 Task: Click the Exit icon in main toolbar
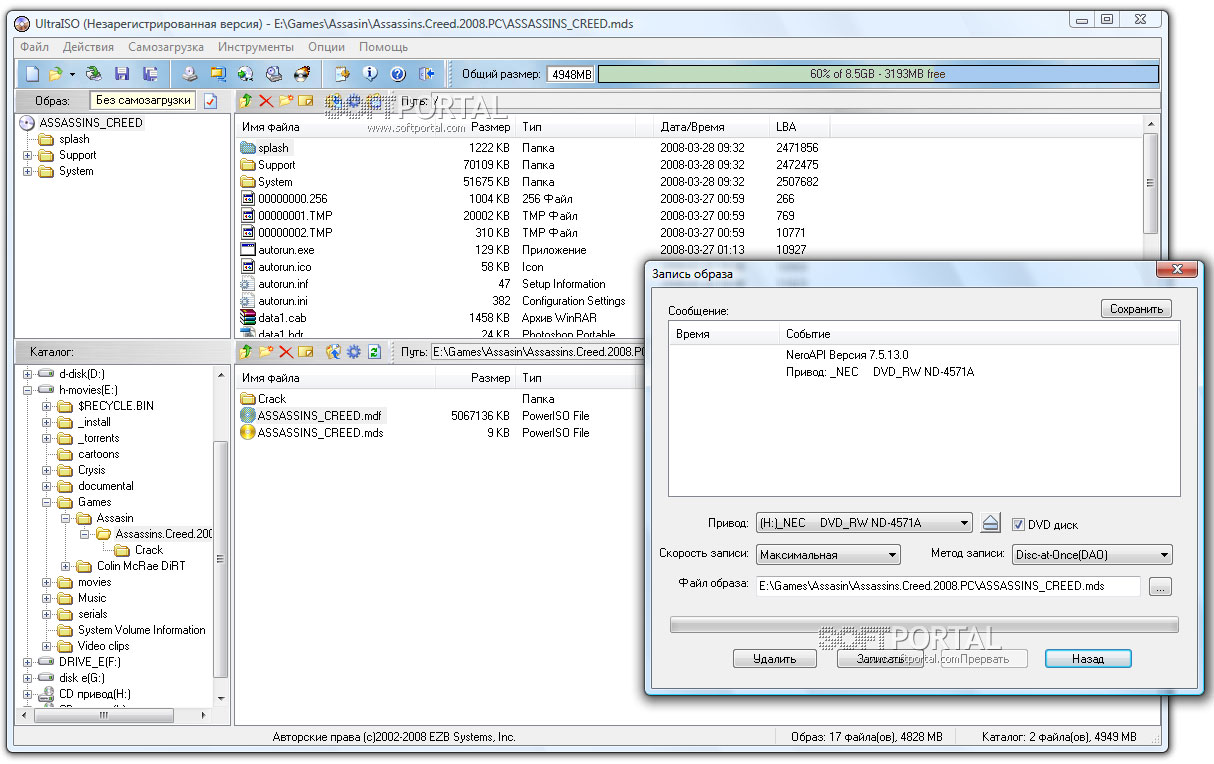pos(426,74)
